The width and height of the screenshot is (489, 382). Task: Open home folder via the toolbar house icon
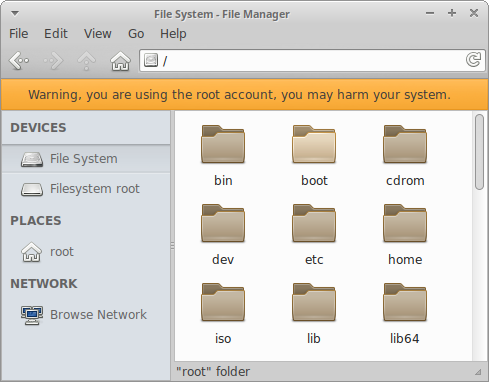(x=120, y=61)
